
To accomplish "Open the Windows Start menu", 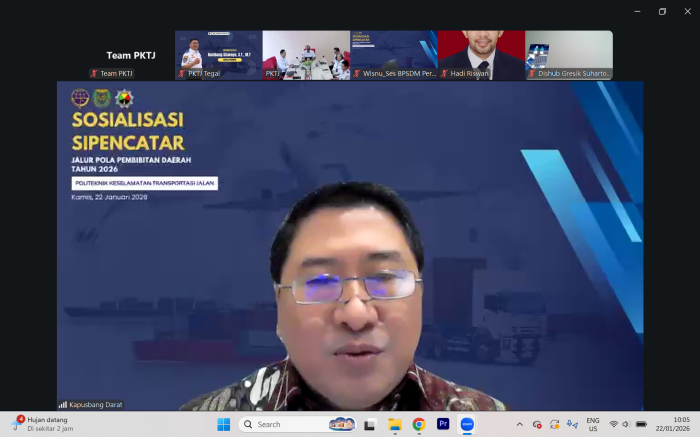I will coord(224,424).
